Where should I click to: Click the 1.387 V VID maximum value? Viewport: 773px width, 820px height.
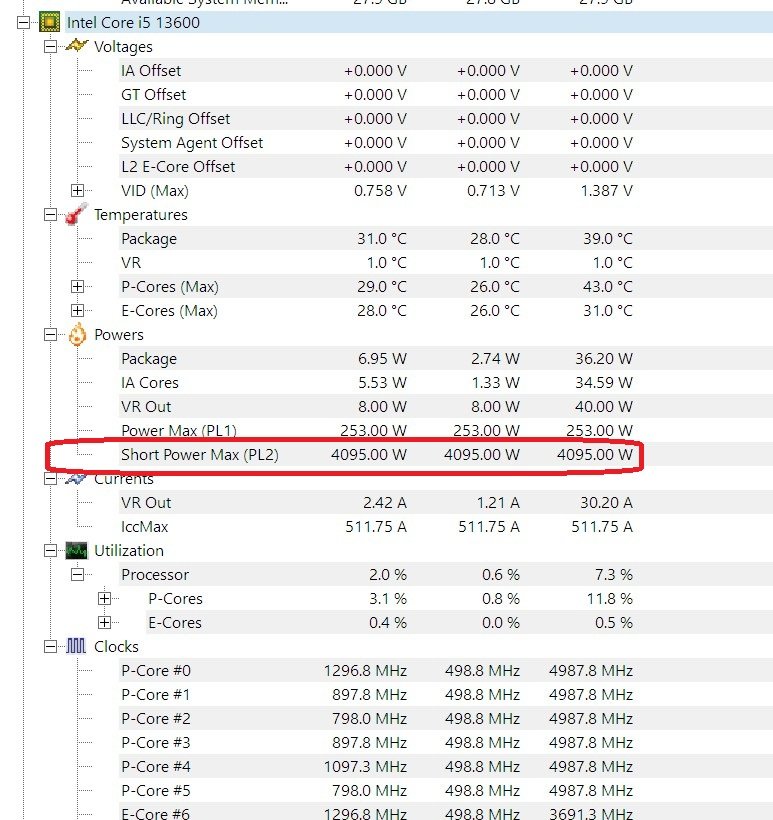click(607, 191)
